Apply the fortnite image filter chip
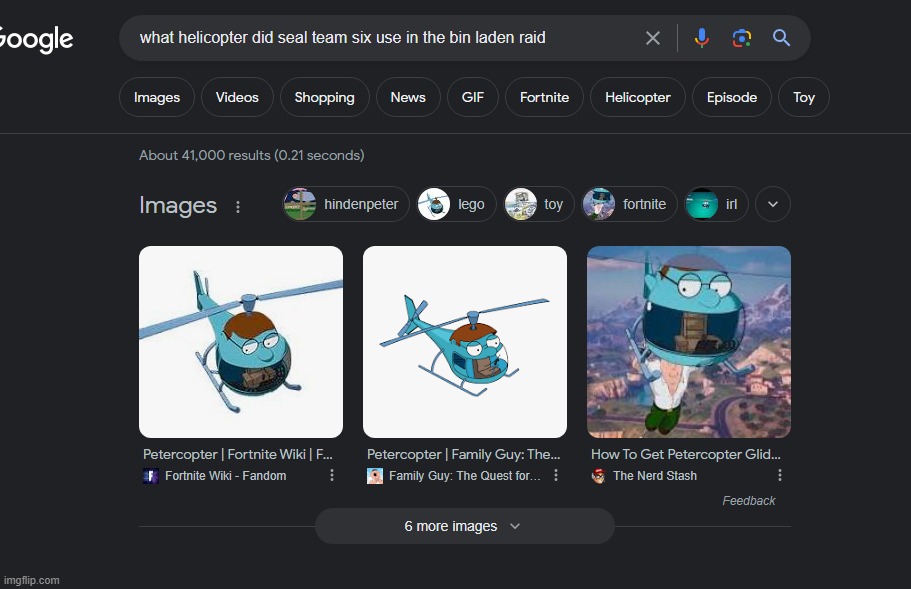911x589 pixels. click(x=628, y=204)
